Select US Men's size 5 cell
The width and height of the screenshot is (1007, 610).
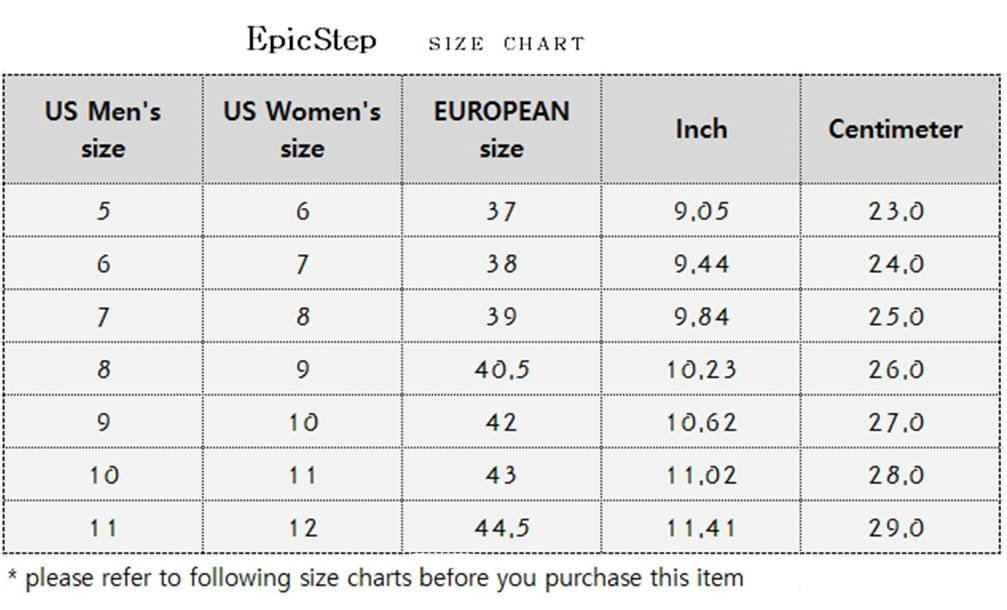[x=103, y=211]
